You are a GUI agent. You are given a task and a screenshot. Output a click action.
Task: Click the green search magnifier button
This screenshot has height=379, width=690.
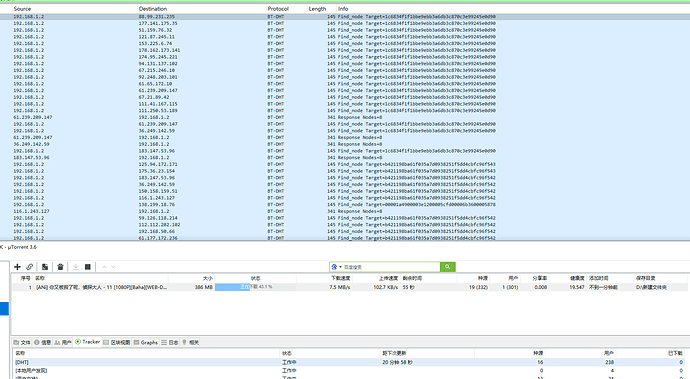(x=448, y=267)
